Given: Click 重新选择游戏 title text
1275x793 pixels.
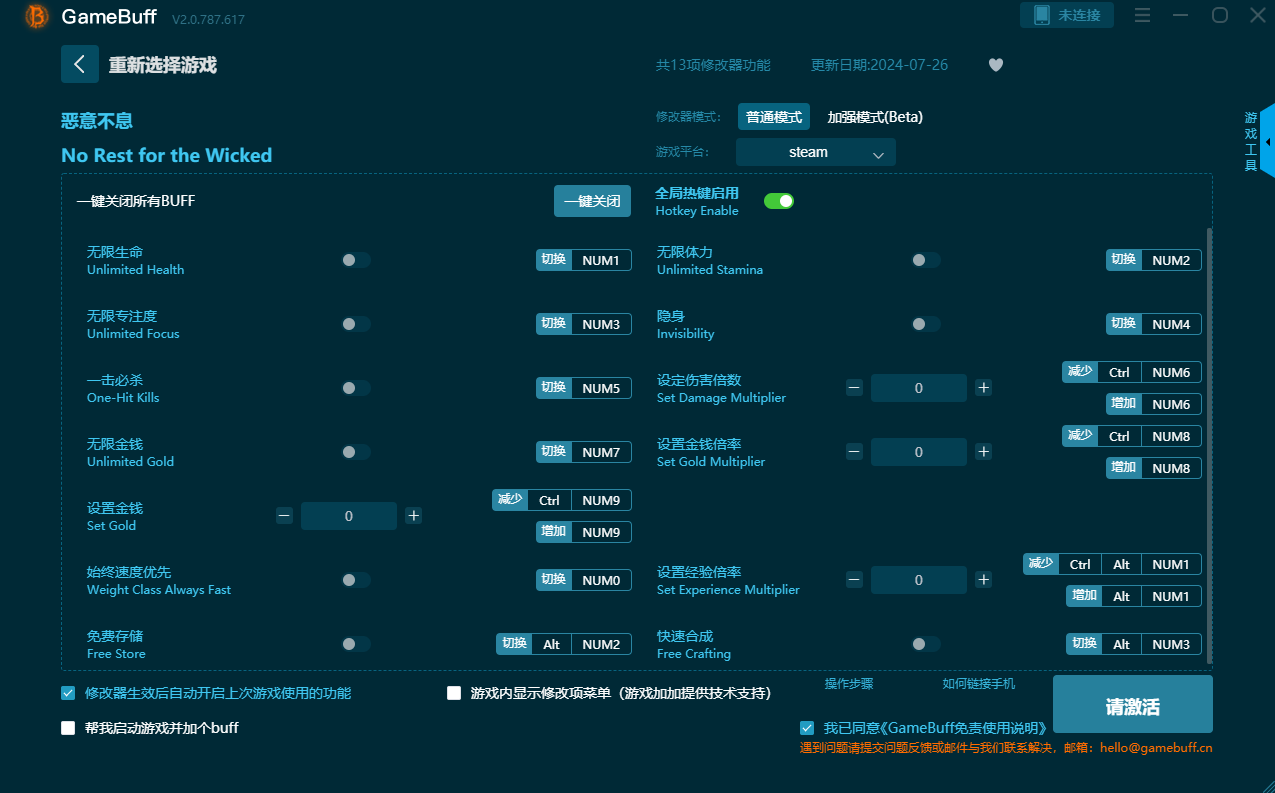Looking at the screenshot, I should pos(163,65).
